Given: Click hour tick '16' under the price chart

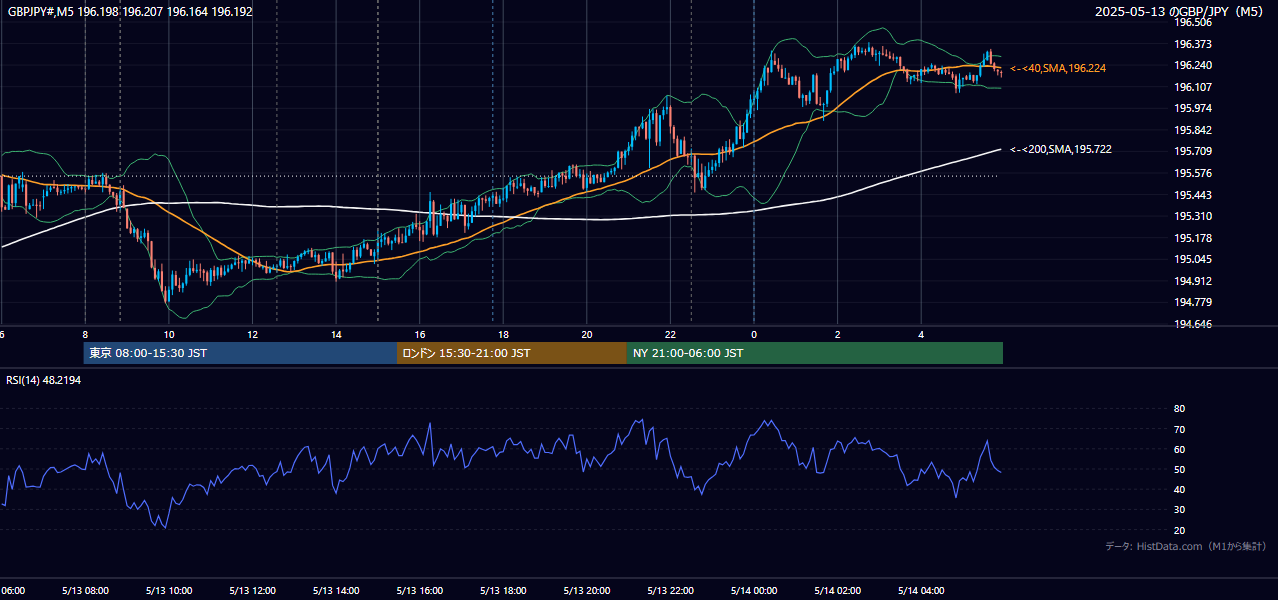Looking at the screenshot, I should tap(420, 335).
